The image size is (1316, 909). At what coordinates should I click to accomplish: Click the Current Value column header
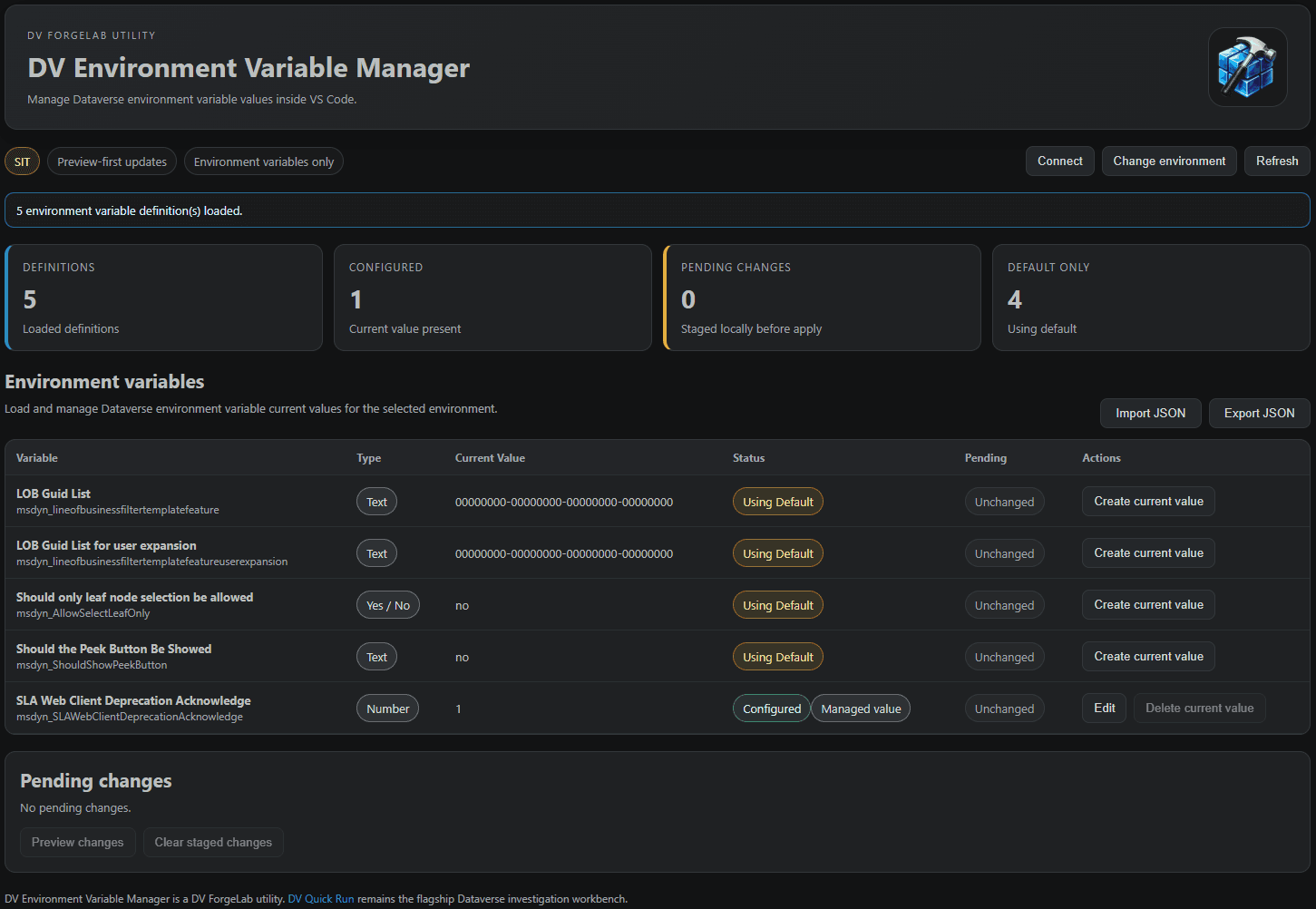pos(490,458)
